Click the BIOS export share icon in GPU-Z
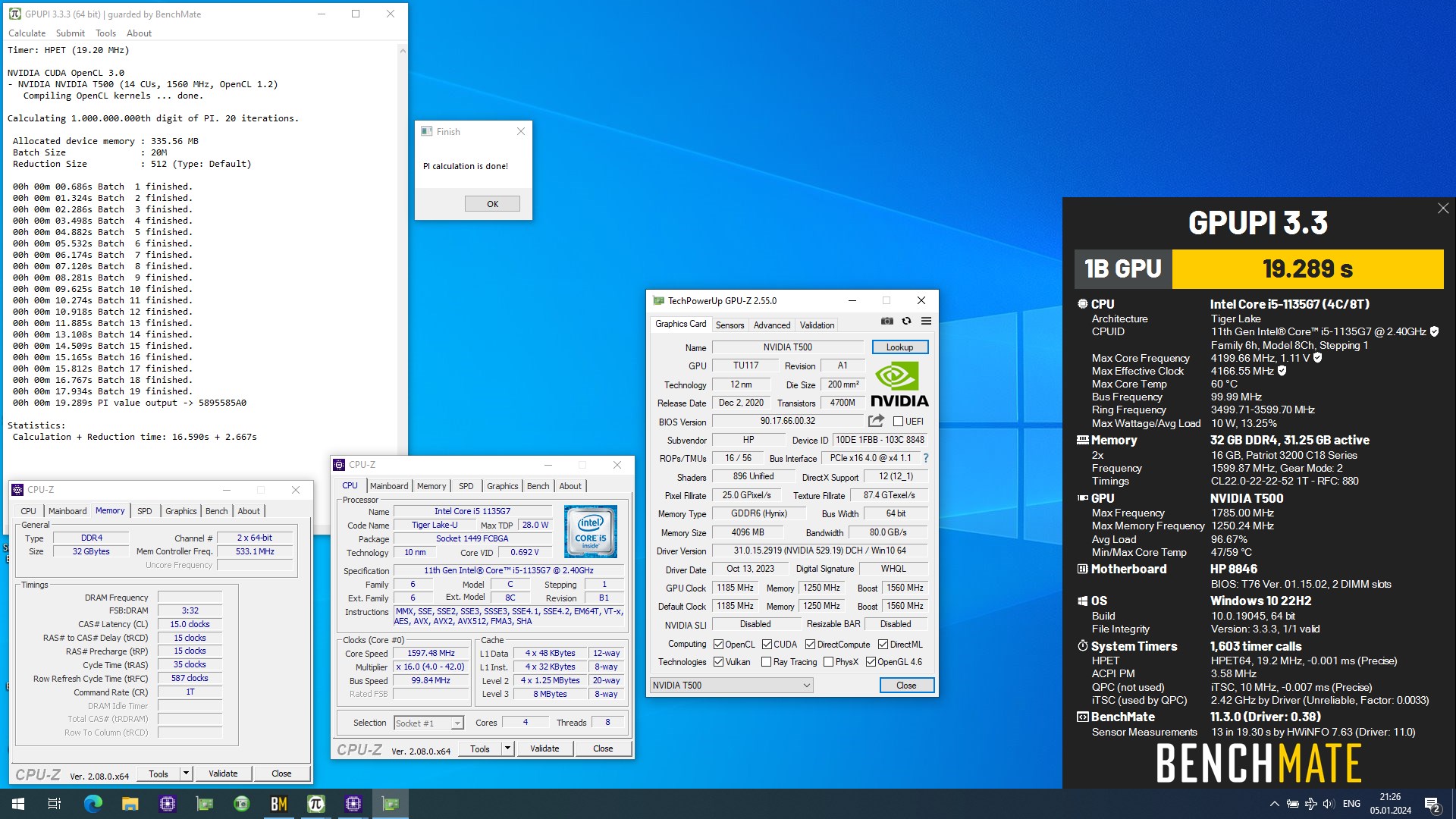The width and height of the screenshot is (1456, 819). (876, 421)
